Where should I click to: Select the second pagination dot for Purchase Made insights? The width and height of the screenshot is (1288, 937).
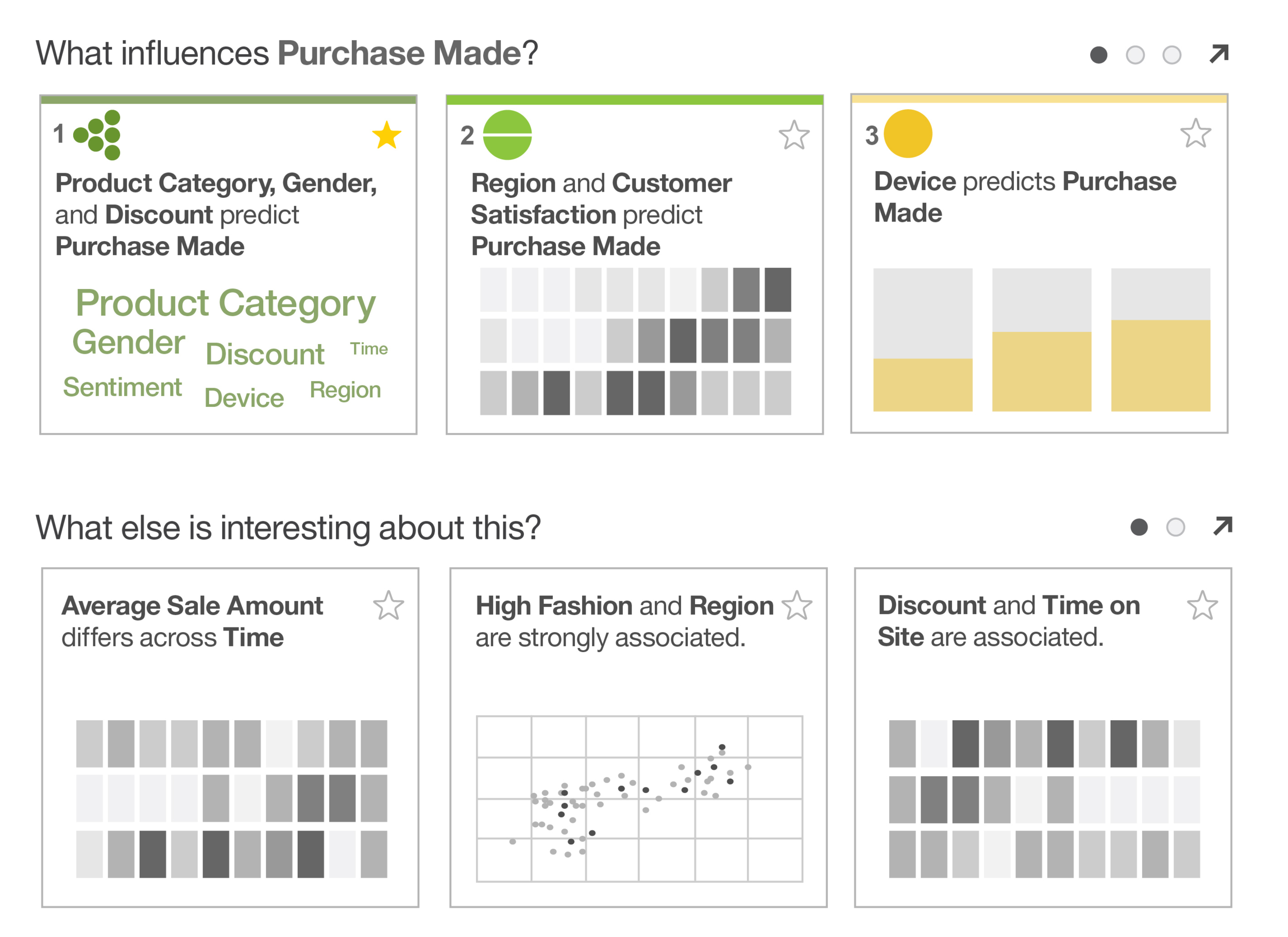point(1135,55)
